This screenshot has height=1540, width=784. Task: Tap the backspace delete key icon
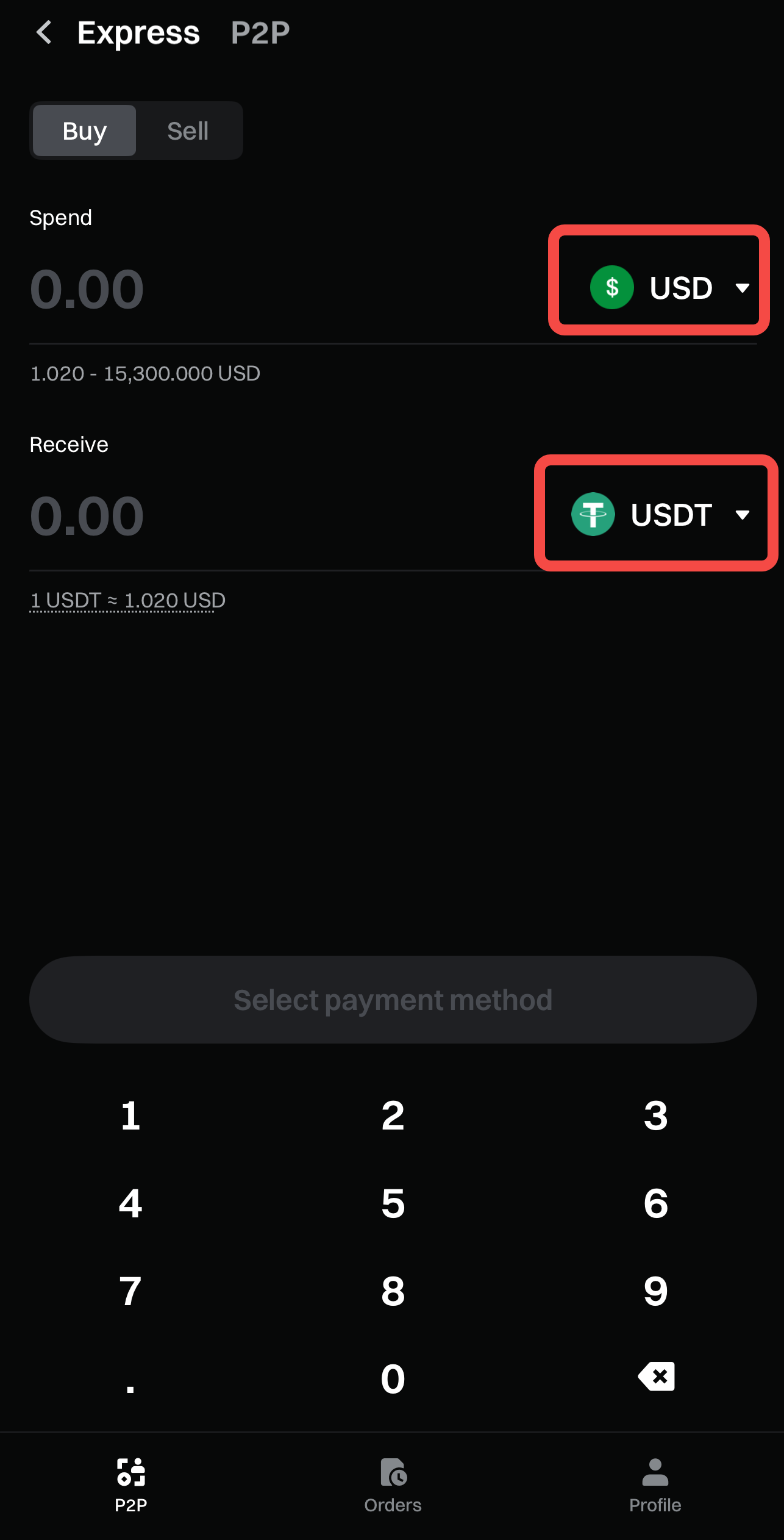(x=656, y=1377)
